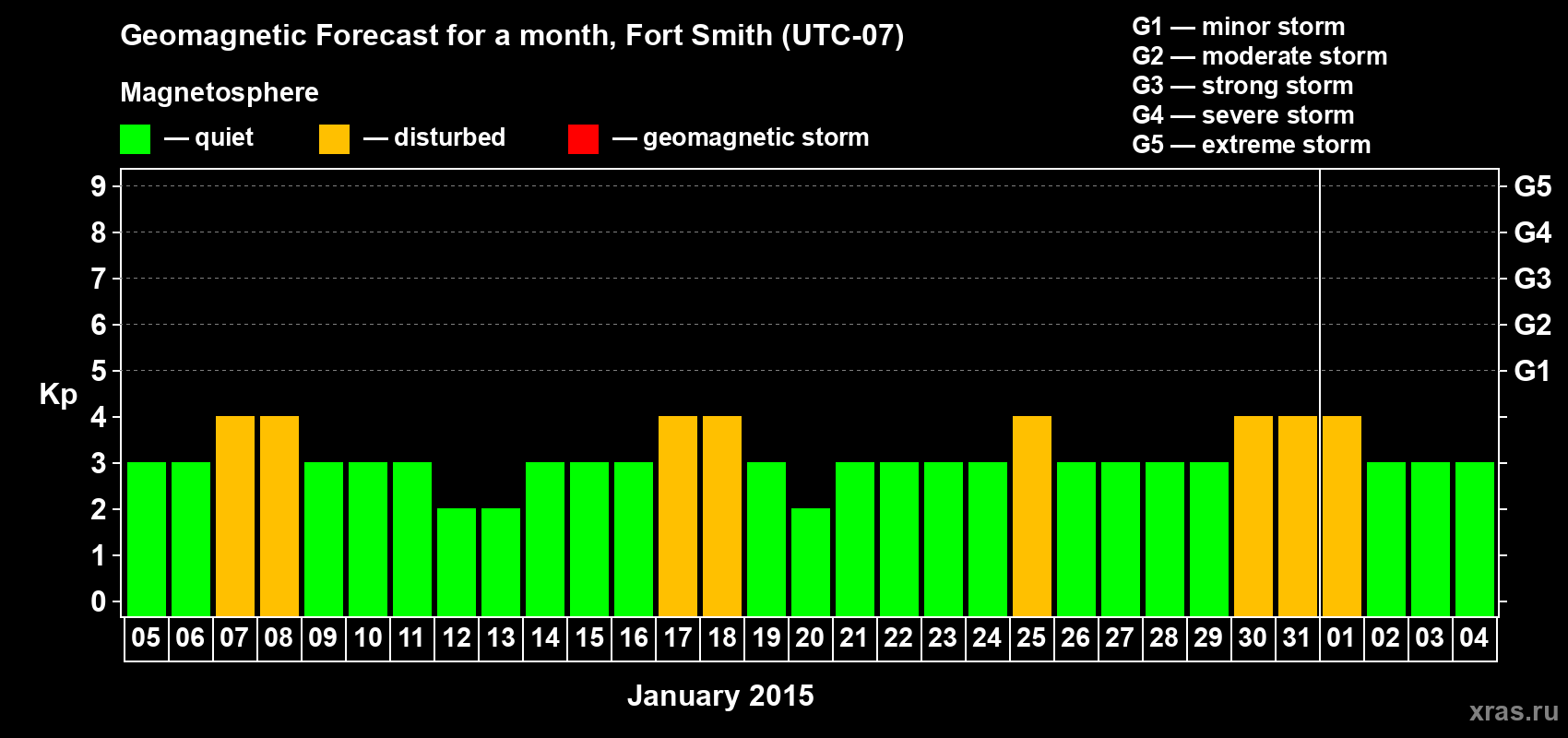Click the green bar for day 12
This screenshot has height=738, width=1568.
457,563
